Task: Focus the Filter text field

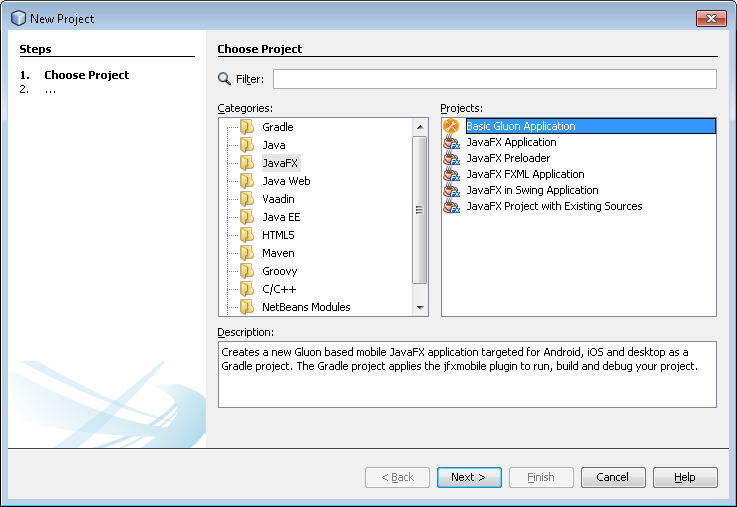Action: click(494, 79)
